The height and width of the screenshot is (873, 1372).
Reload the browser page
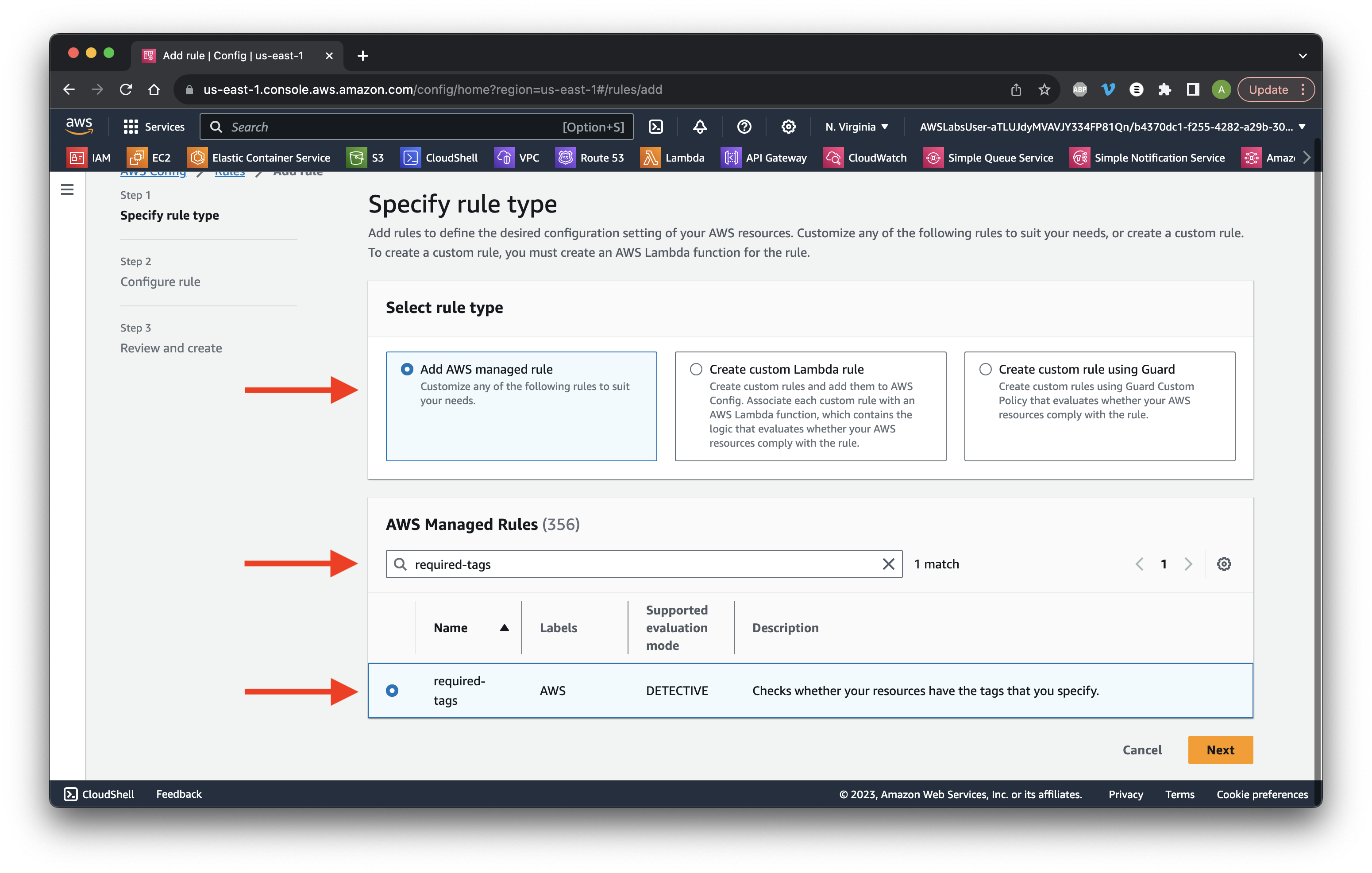coord(126,89)
